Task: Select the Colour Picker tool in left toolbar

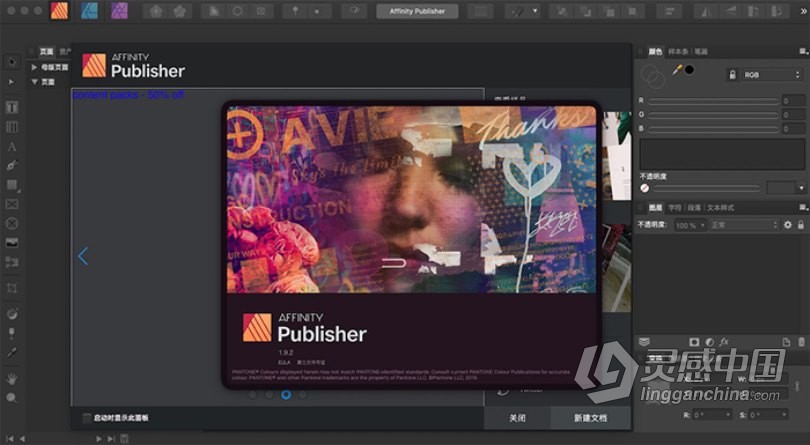Action: (12, 352)
